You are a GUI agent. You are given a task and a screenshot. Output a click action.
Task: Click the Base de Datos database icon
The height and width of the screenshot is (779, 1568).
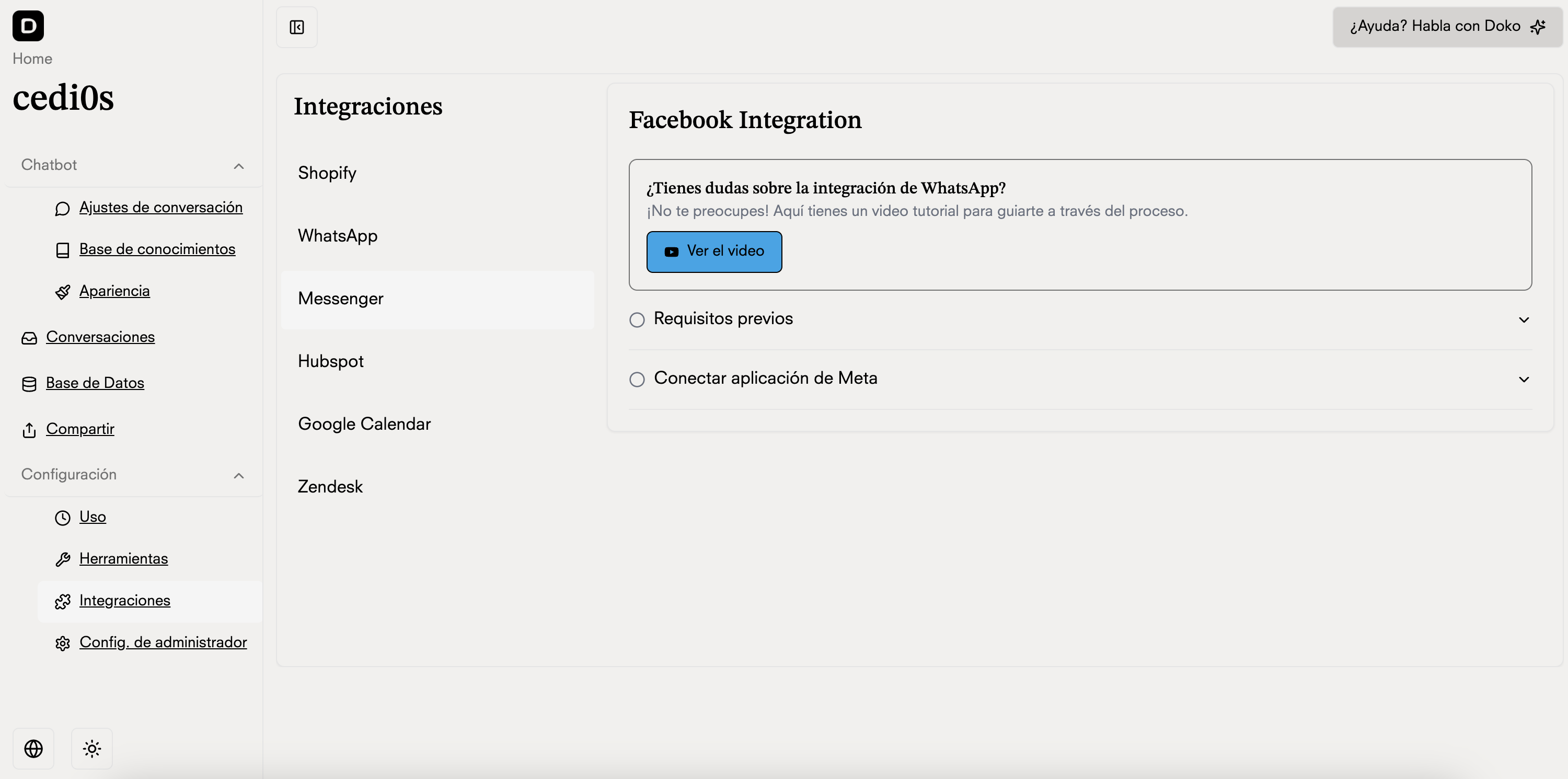pos(29,384)
